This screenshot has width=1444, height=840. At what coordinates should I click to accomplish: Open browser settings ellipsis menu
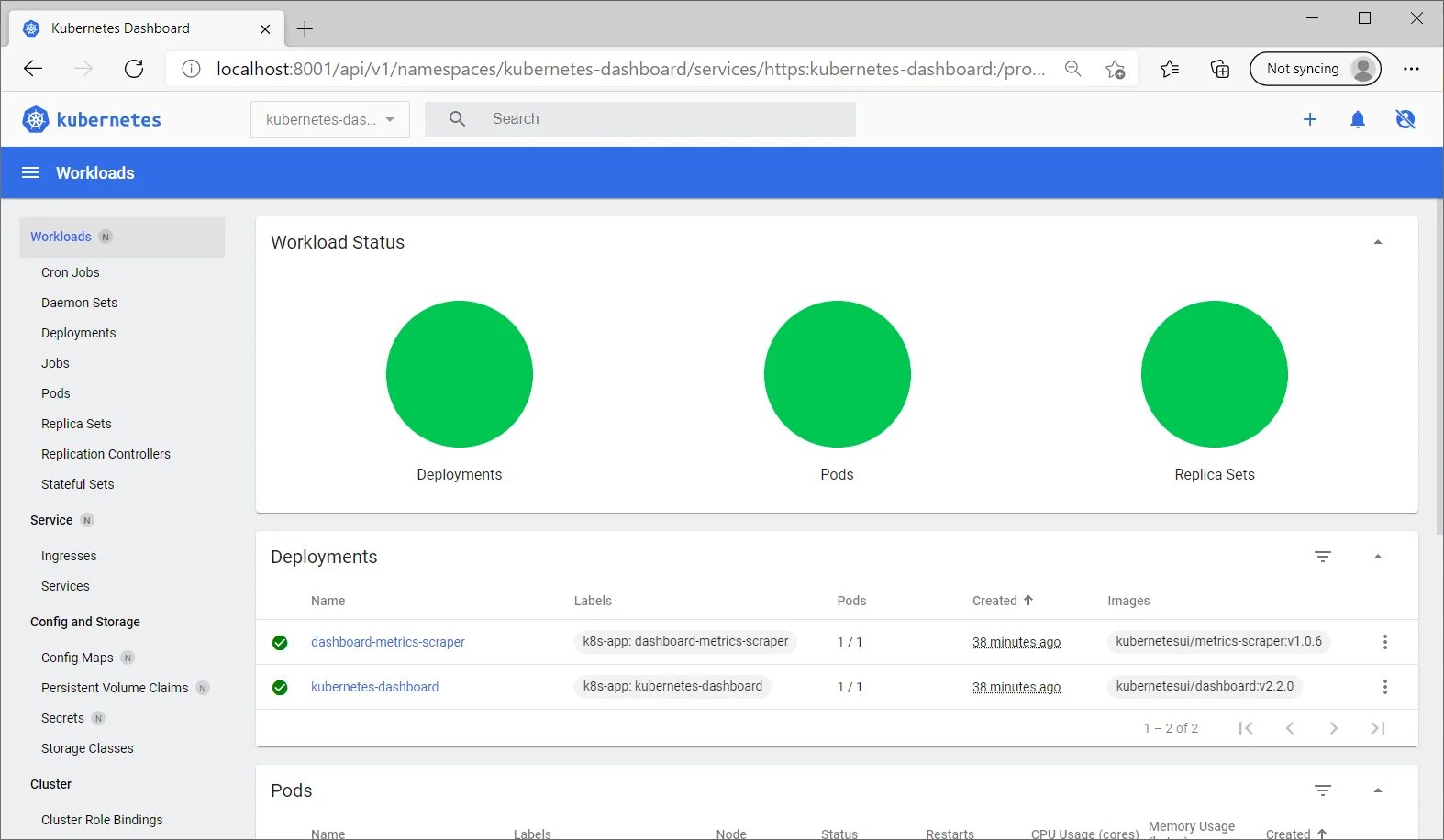[x=1411, y=69]
